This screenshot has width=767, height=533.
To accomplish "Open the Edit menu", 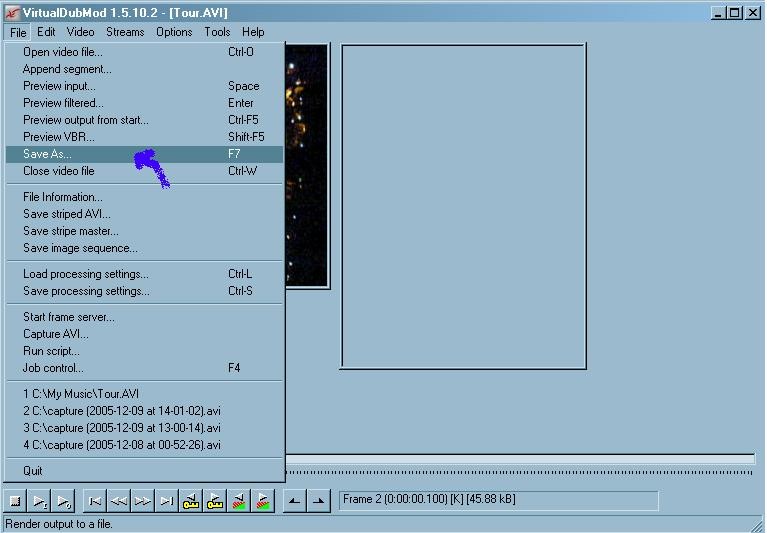I will click(x=46, y=32).
